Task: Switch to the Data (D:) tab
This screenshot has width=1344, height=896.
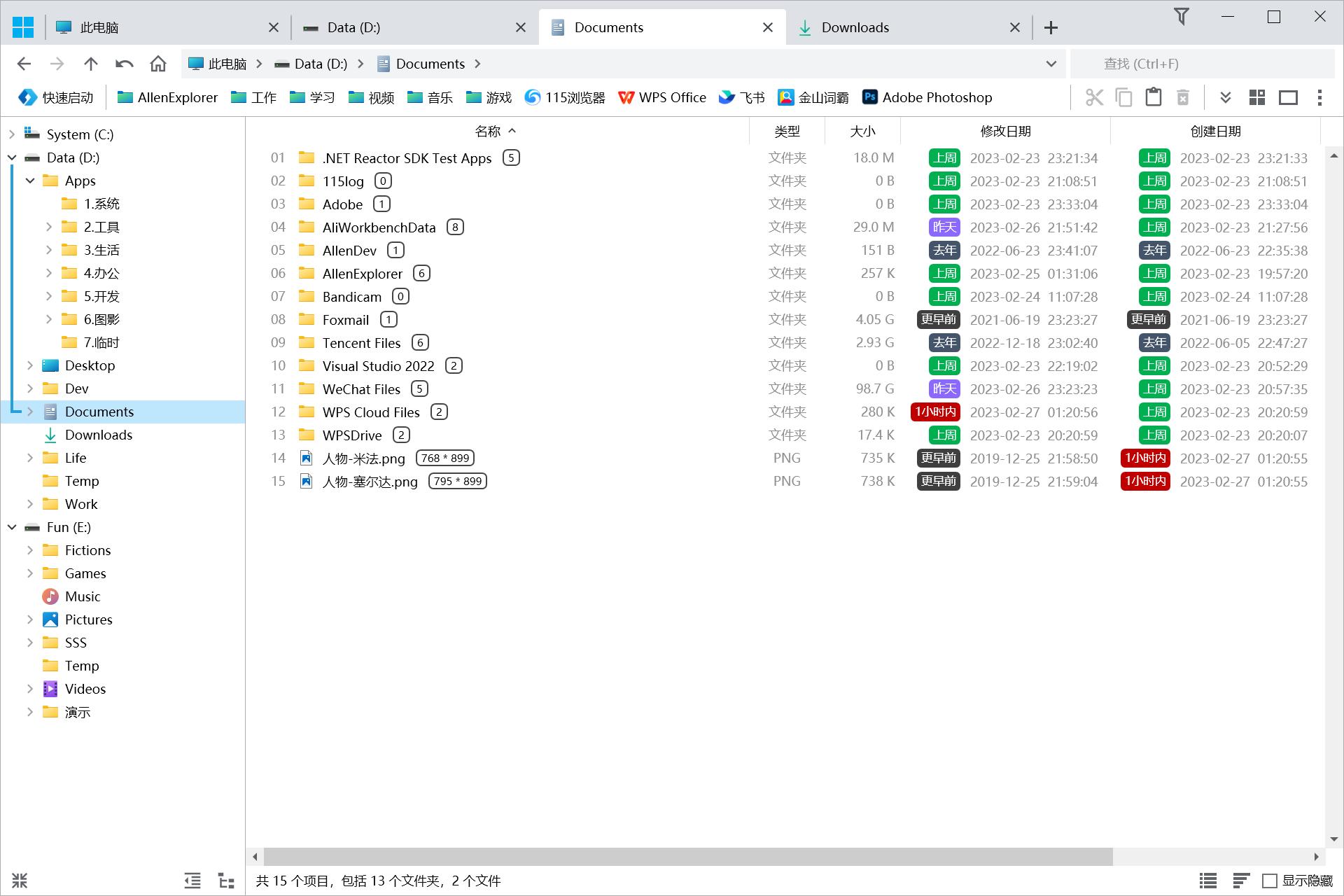Action: (353, 27)
